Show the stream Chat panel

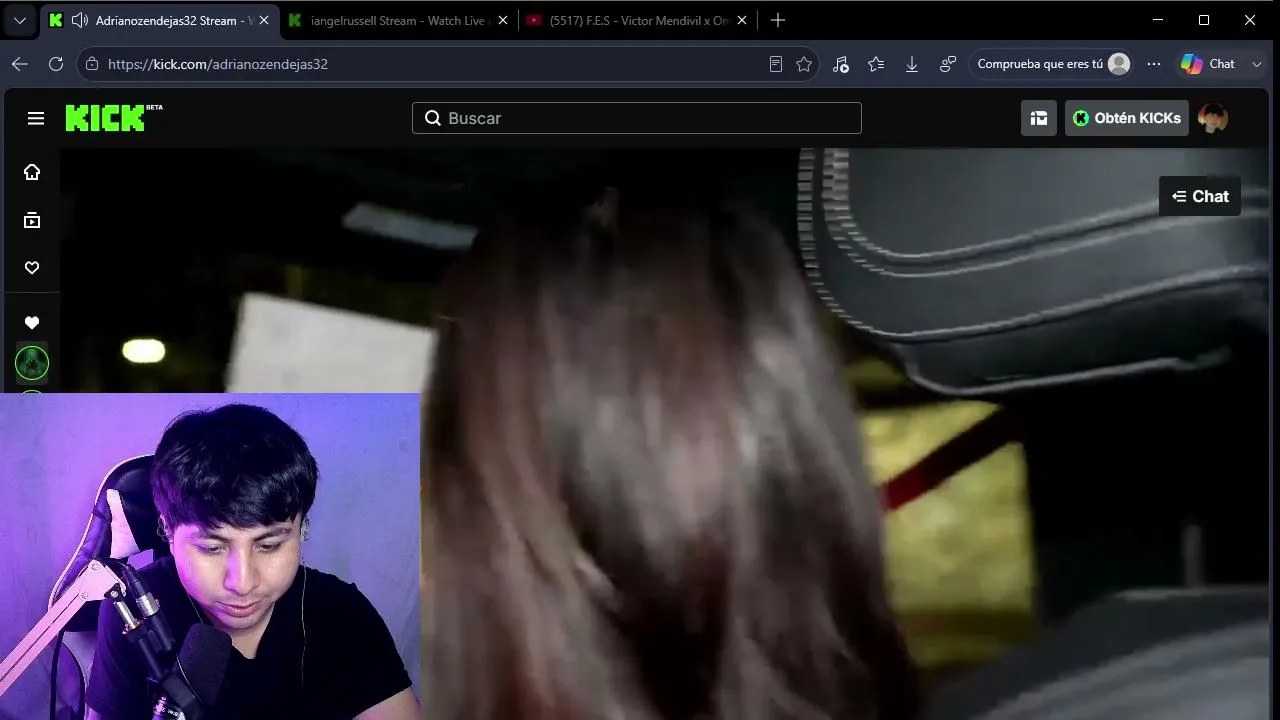[1200, 196]
